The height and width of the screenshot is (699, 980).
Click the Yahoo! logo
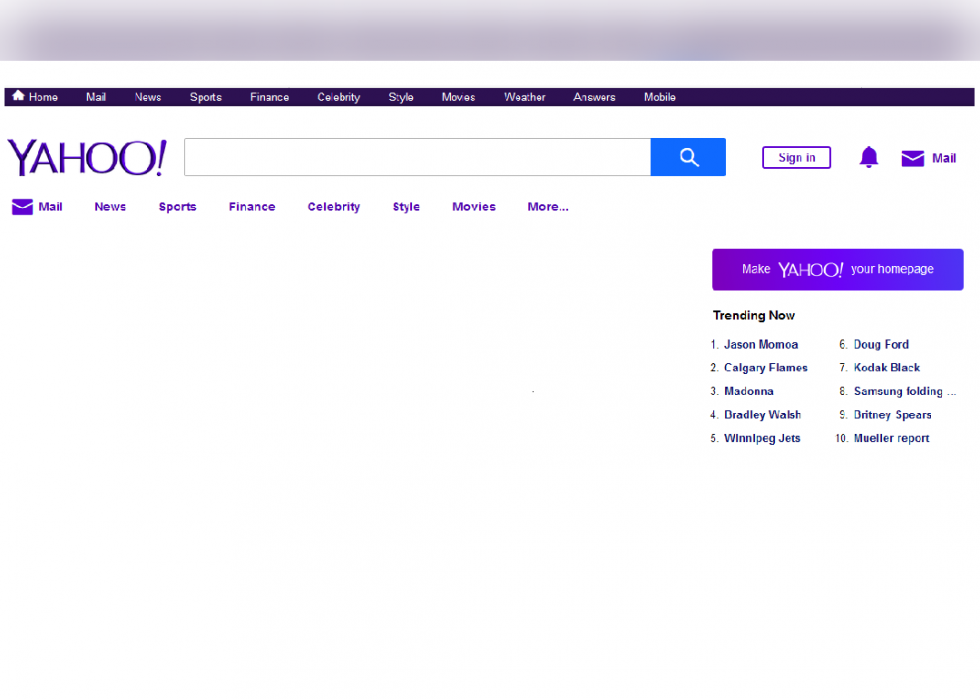pyautogui.click(x=87, y=158)
